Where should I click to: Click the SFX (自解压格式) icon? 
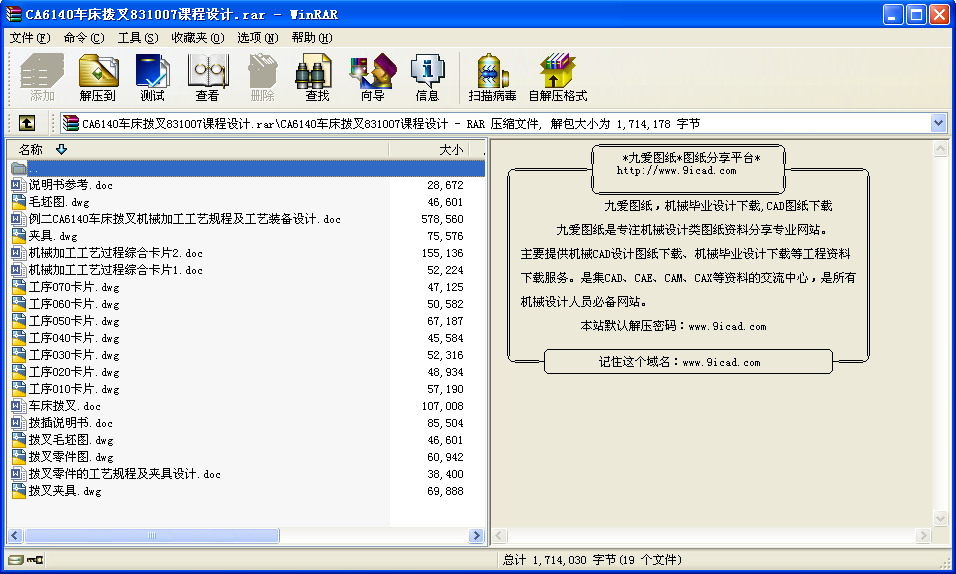pyautogui.click(x=557, y=78)
